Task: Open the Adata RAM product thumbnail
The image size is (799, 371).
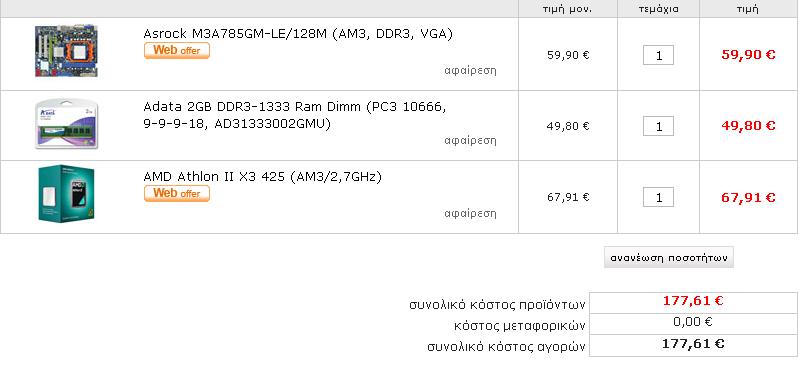Action: tap(66, 124)
